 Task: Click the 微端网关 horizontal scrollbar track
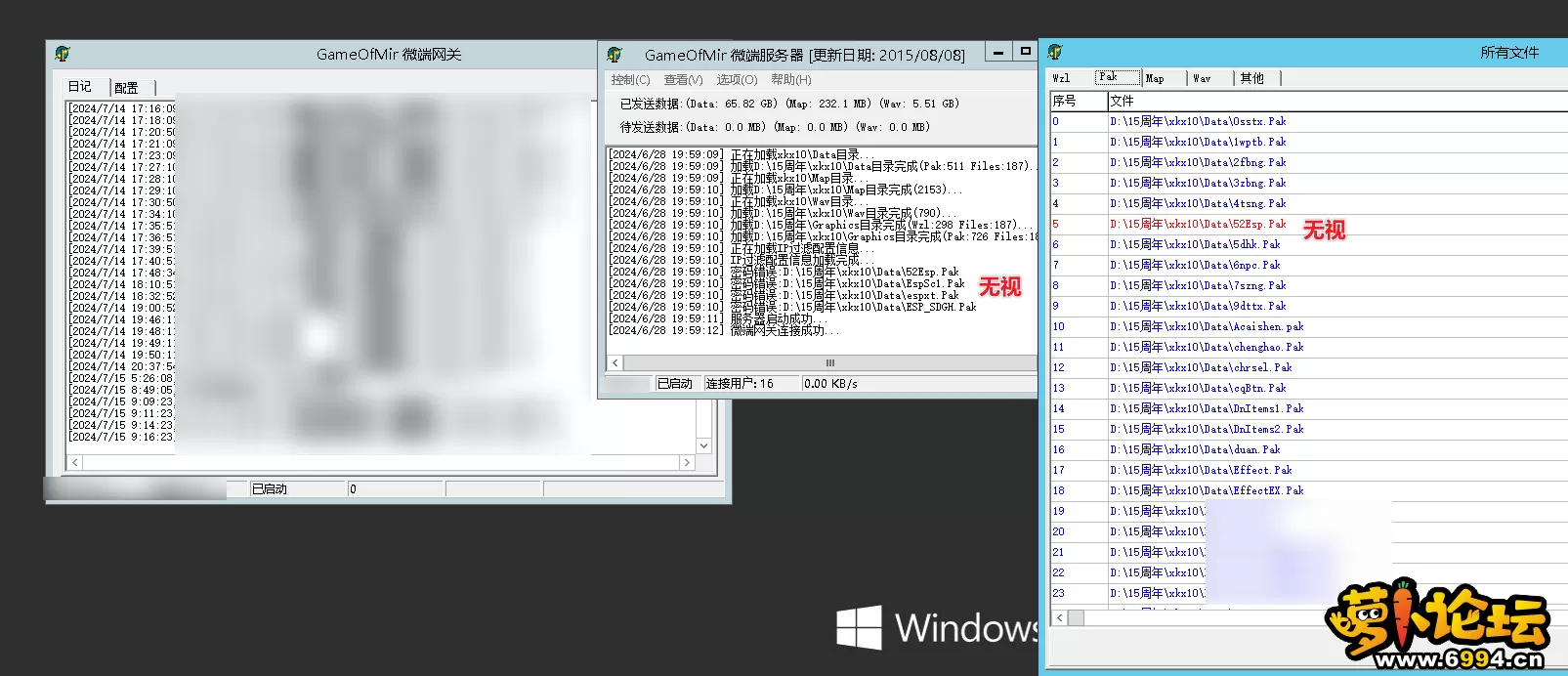click(x=381, y=463)
